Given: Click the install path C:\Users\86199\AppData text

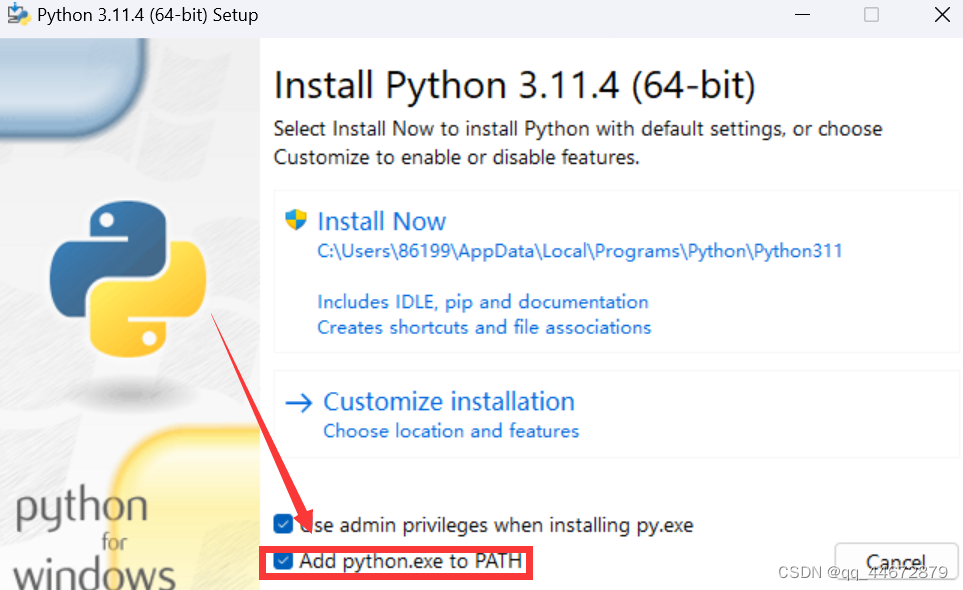Looking at the screenshot, I should 579,251.
